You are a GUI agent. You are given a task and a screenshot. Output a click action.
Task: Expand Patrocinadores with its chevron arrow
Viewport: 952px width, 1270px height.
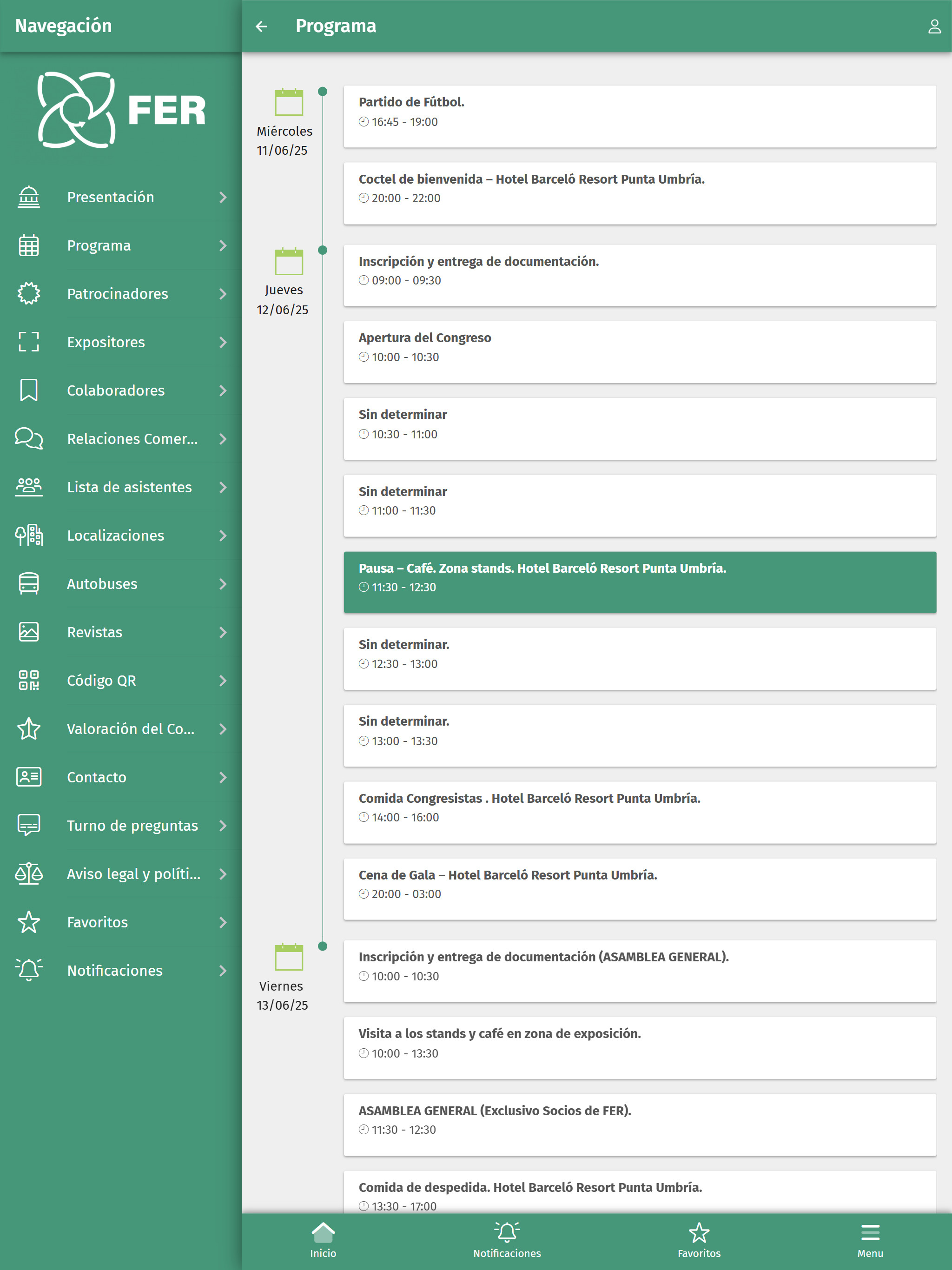coord(223,294)
